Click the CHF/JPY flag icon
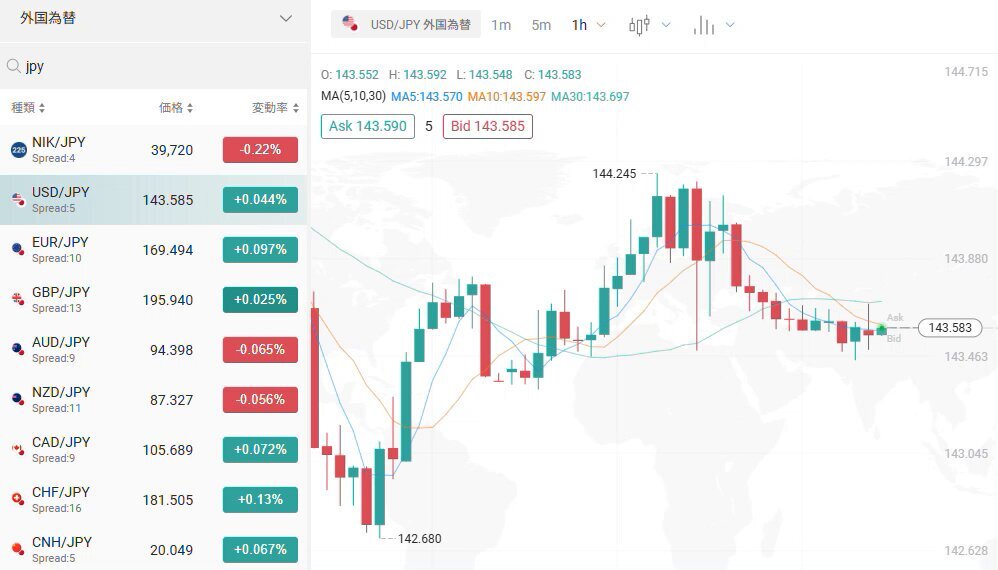 pos(18,499)
